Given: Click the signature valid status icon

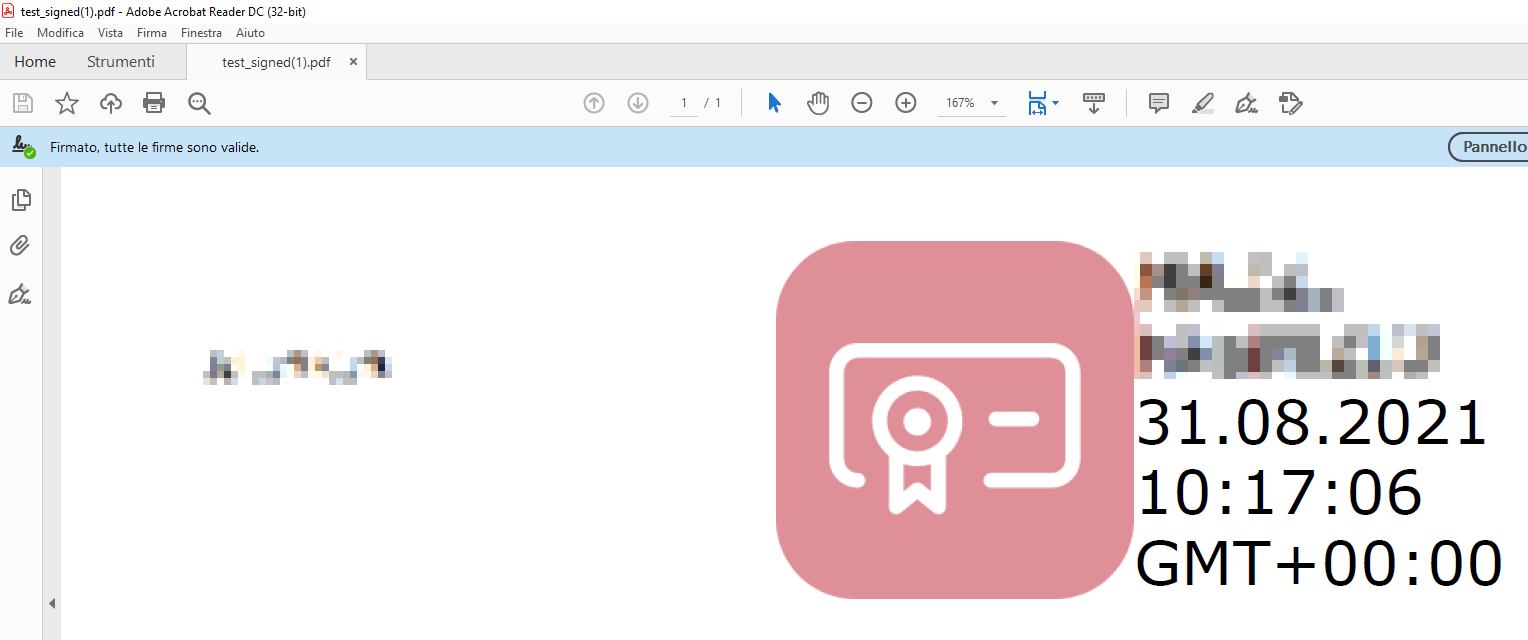Looking at the screenshot, I should [x=23, y=147].
